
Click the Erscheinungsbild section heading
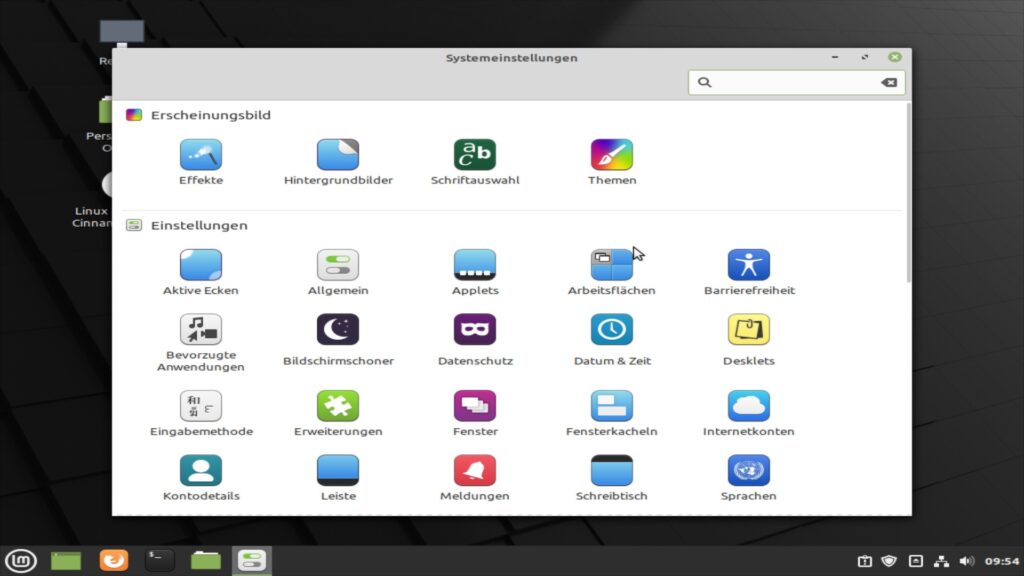click(x=210, y=115)
